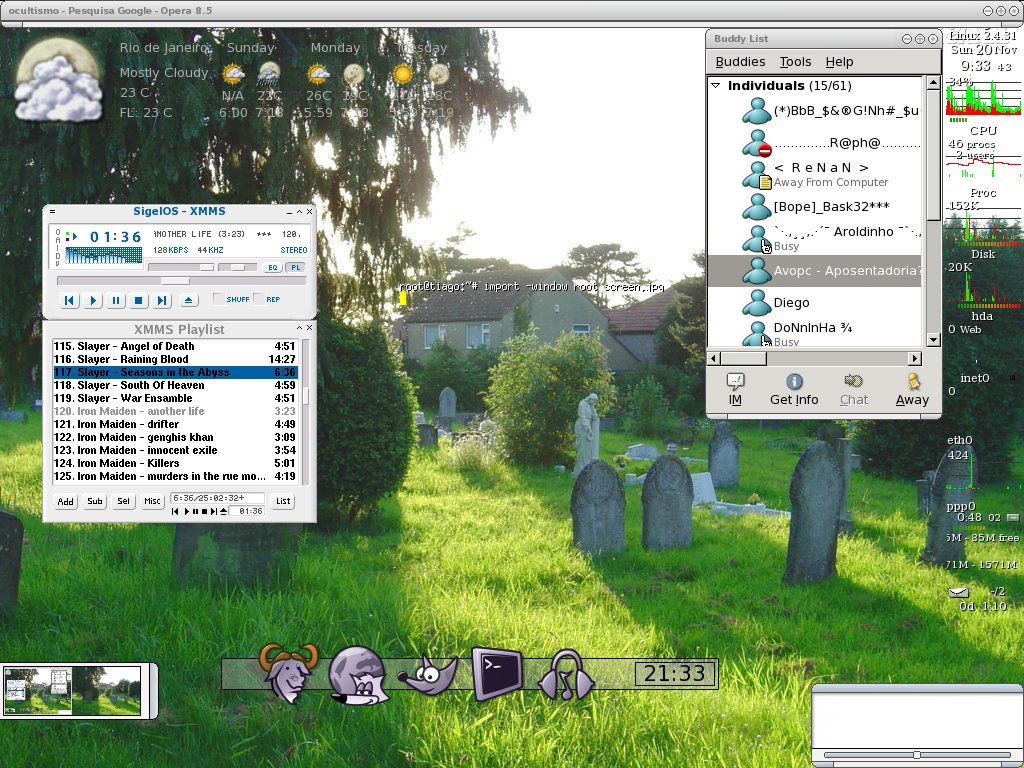Eject via the XMMS eject button

tap(188, 300)
